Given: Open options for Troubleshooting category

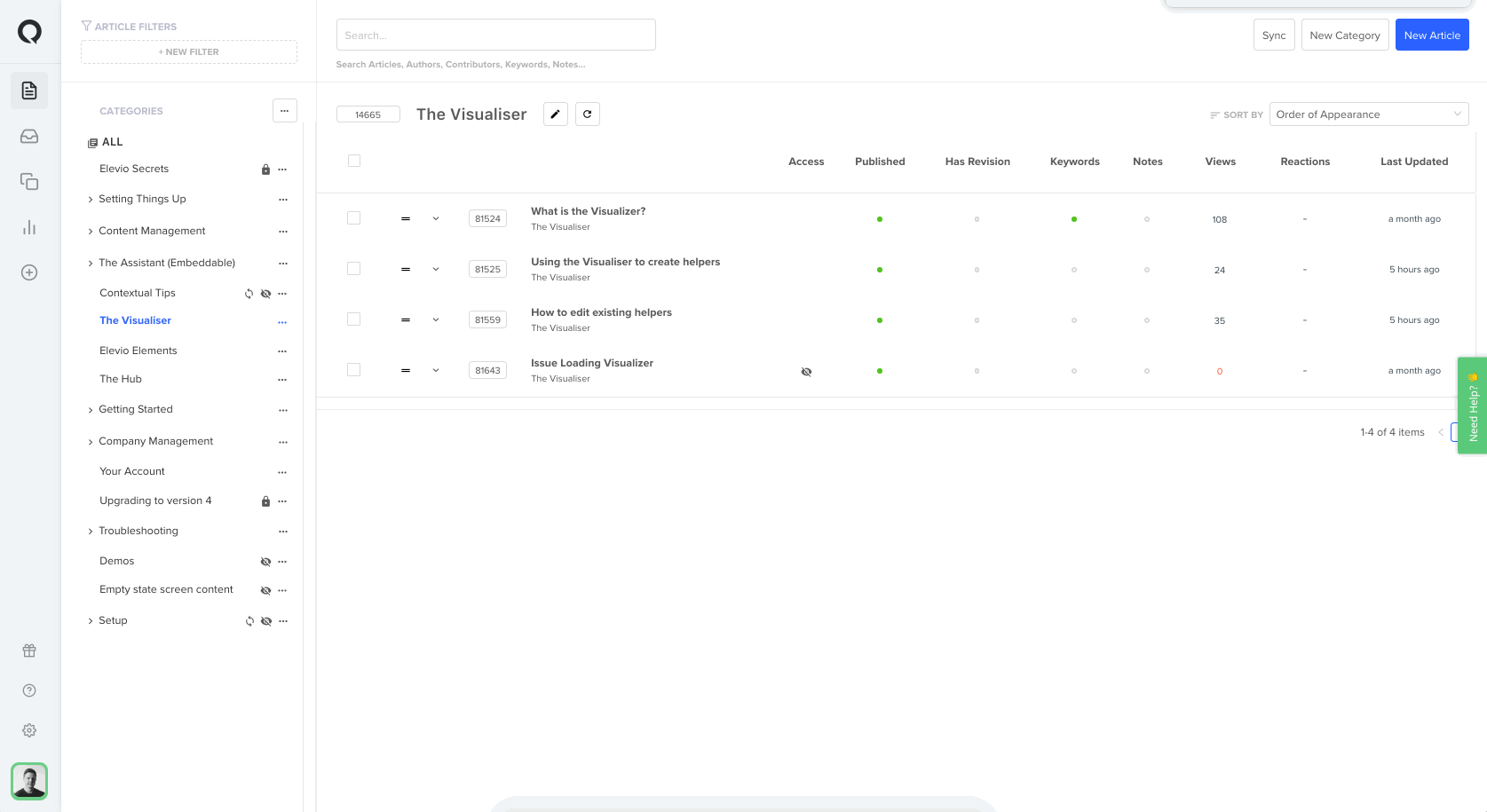Looking at the screenshot, I should click(283, 532).
